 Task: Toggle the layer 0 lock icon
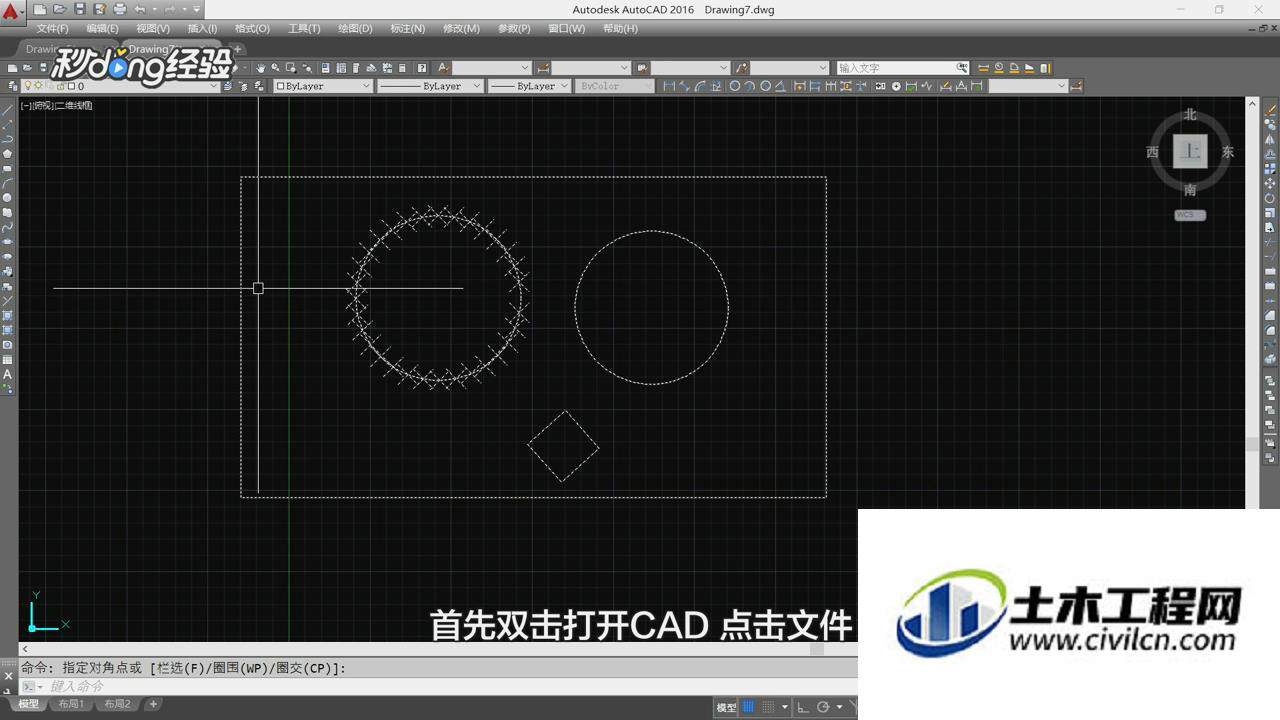(x=61, y=86)
